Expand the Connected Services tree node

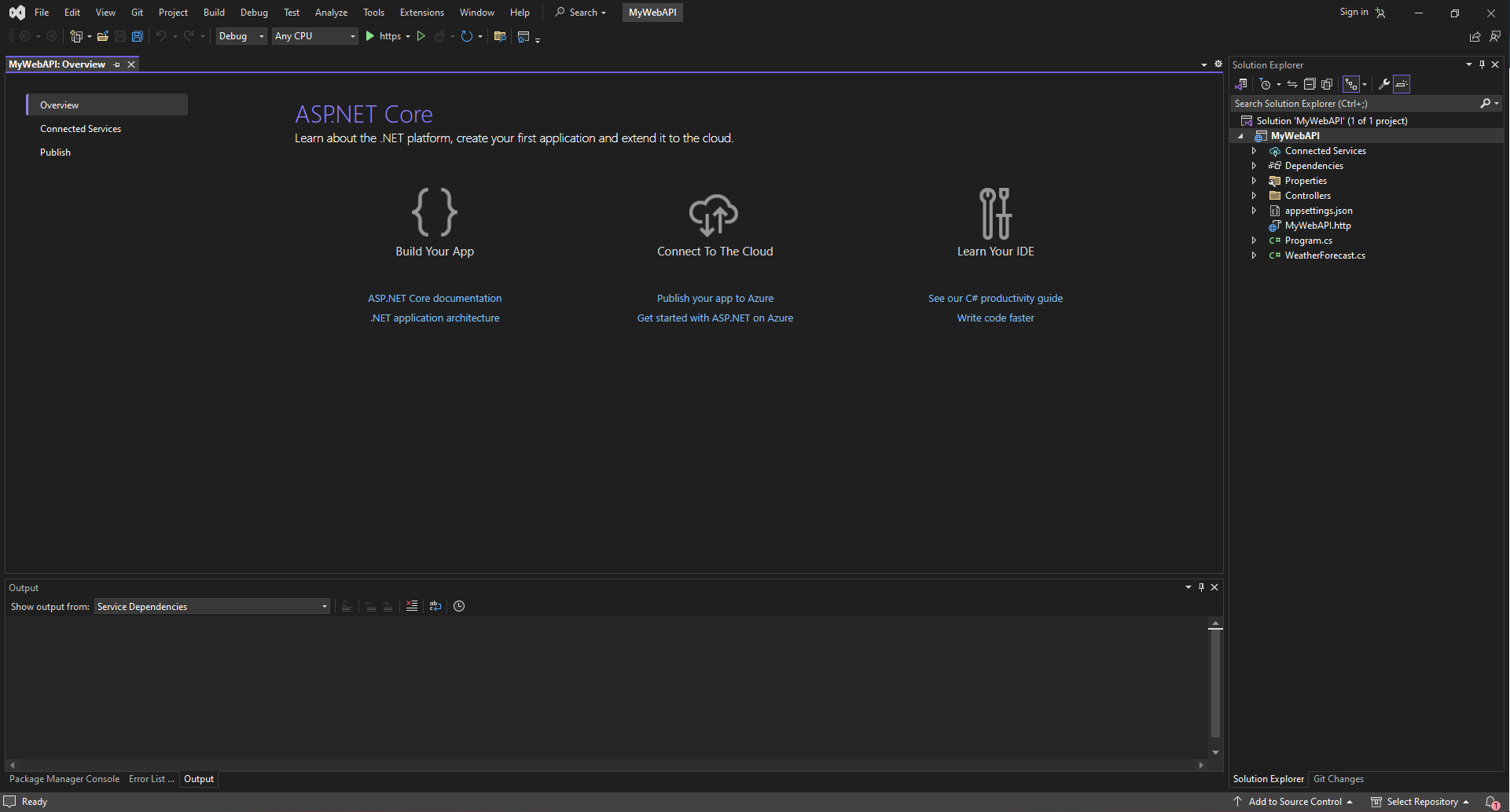pyautogui.click(x=1254, y=151)
